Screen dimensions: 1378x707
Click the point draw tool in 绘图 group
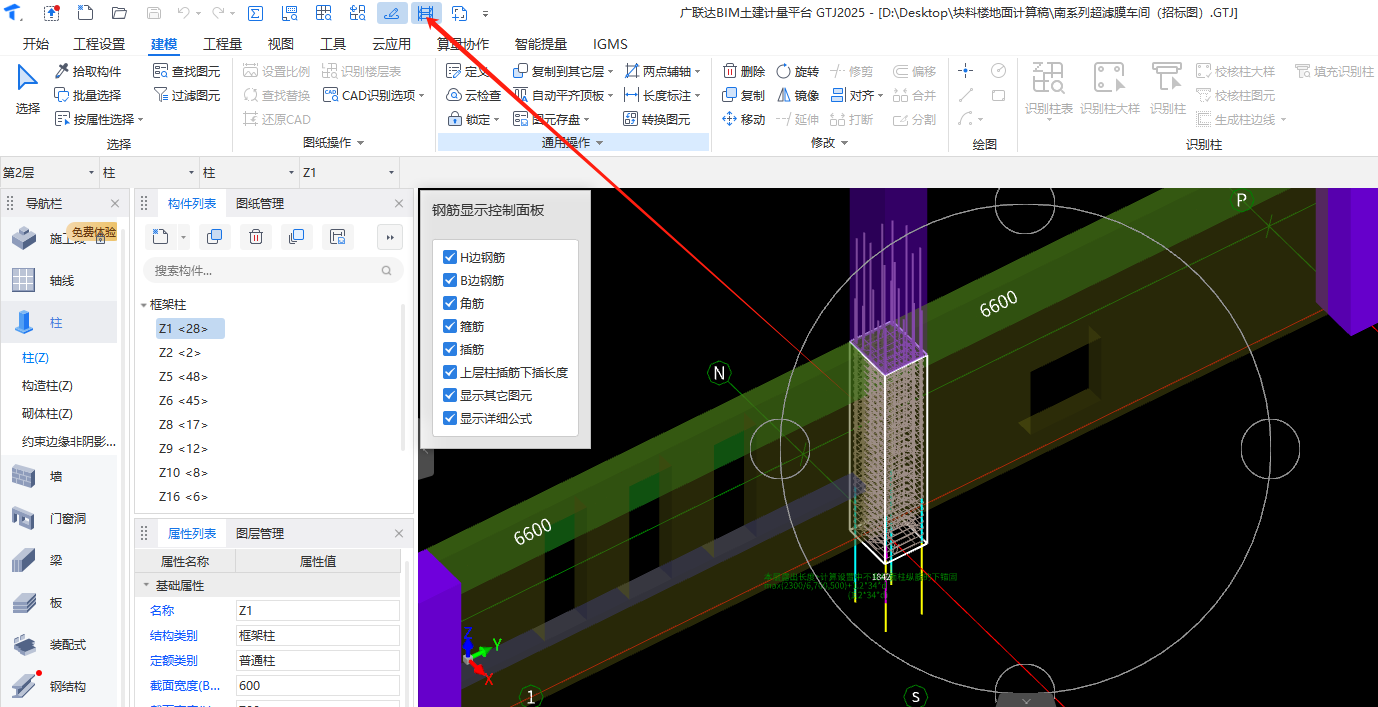[965, 71]
